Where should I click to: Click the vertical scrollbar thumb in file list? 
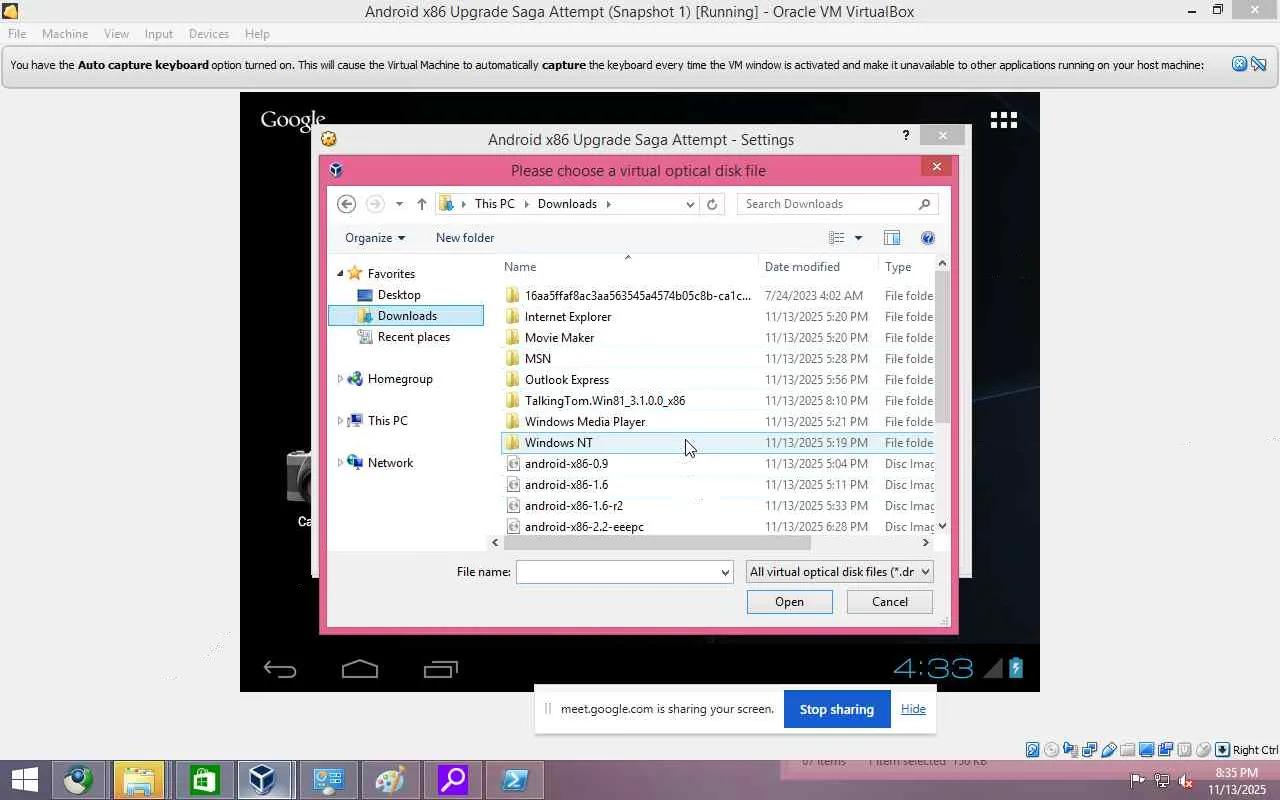click(x=942, y=346)
